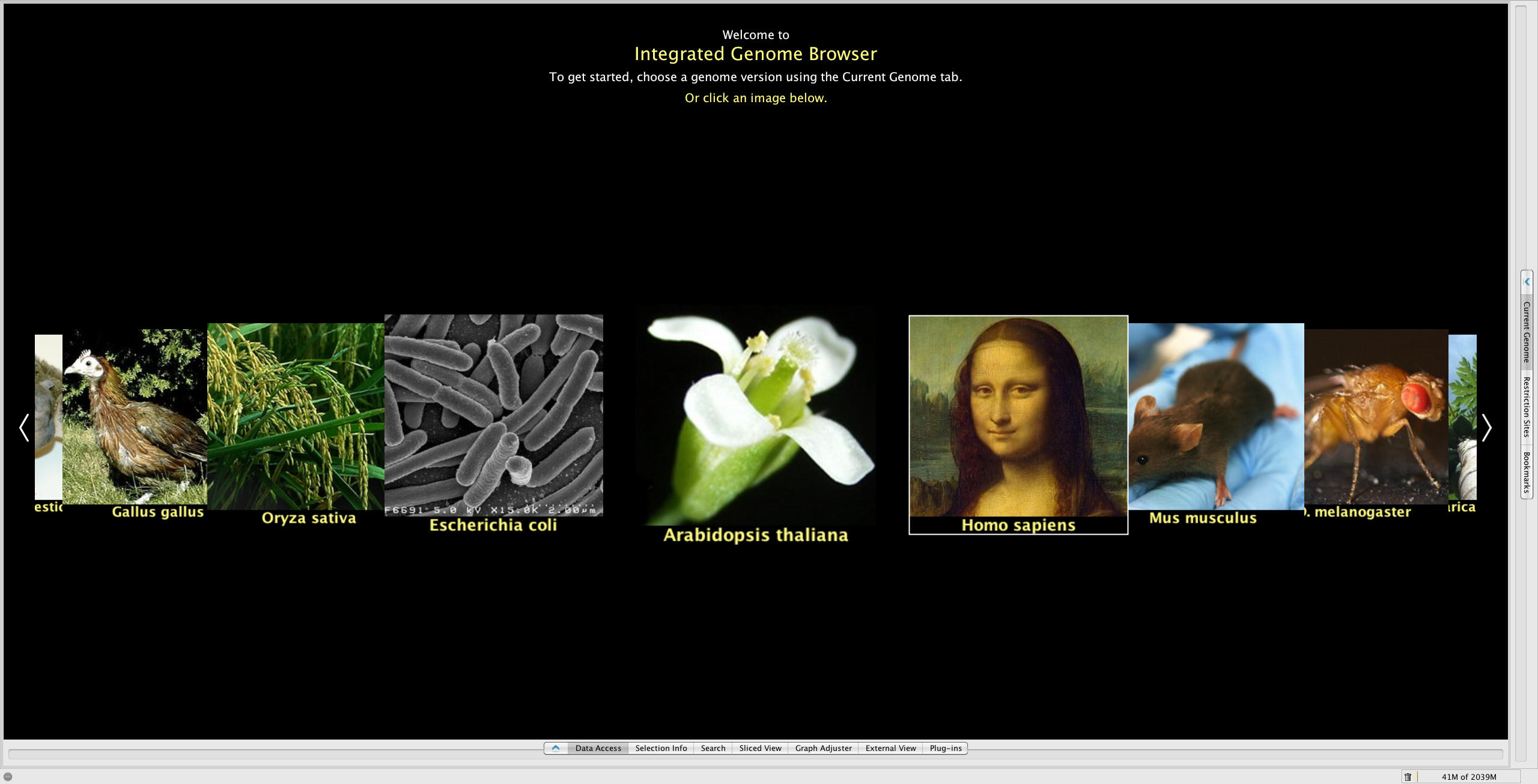This screenshot has width=1538, height=784.
Task: Click the trash garbage-collect icon
Action: pos(1408,777)
